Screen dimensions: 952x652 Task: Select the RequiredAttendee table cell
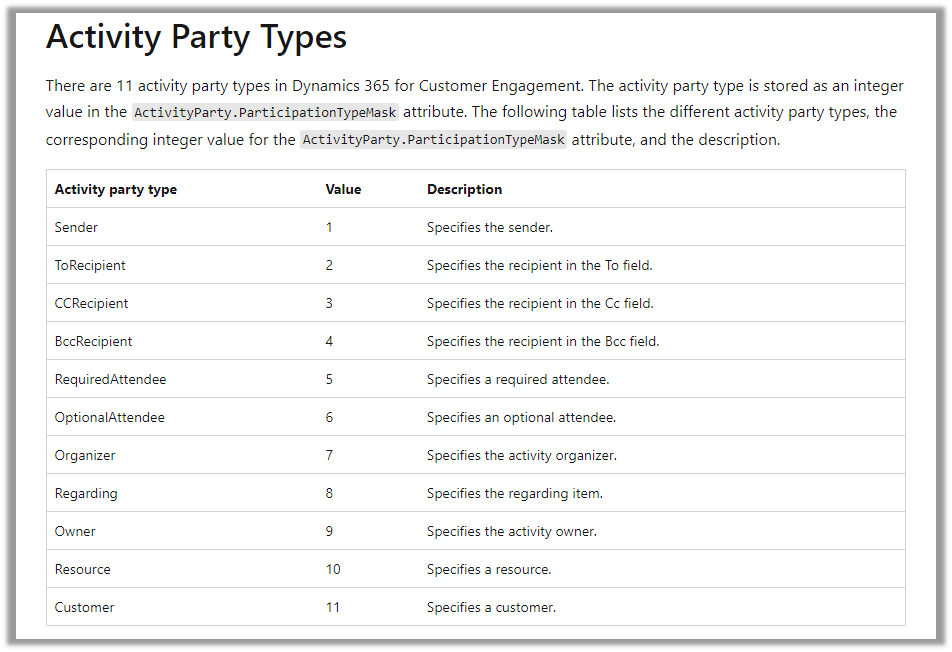[x=110, y=379]
